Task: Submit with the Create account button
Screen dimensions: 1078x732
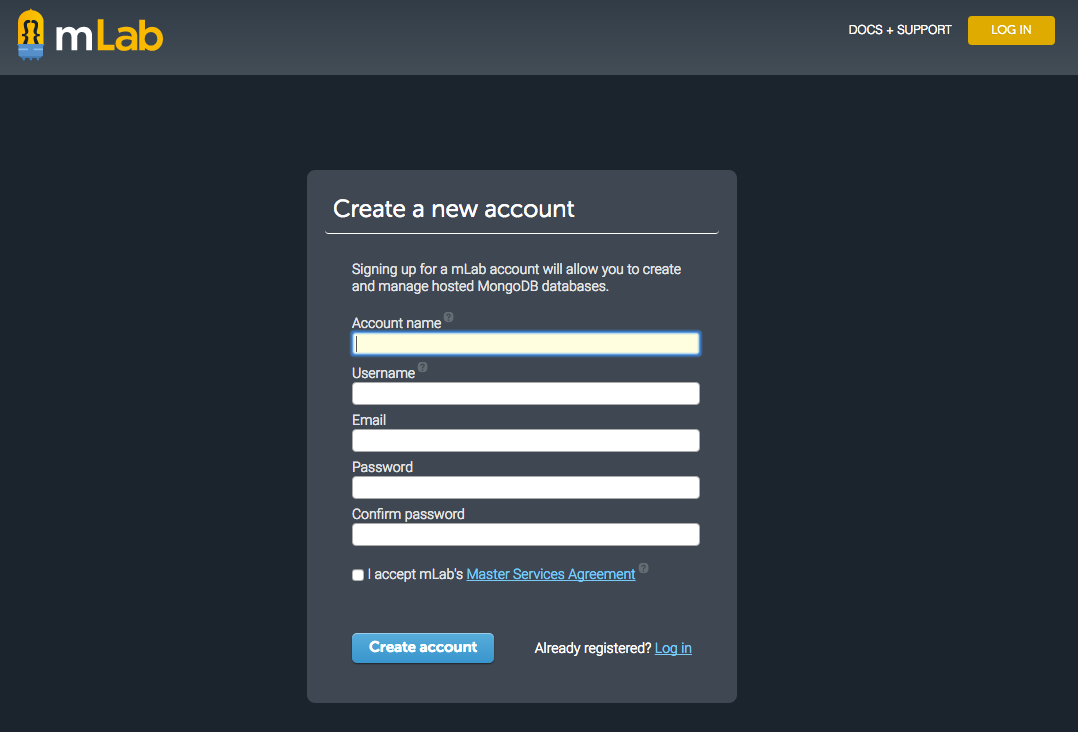Action: pyautogui.click(x=423, y=647)
